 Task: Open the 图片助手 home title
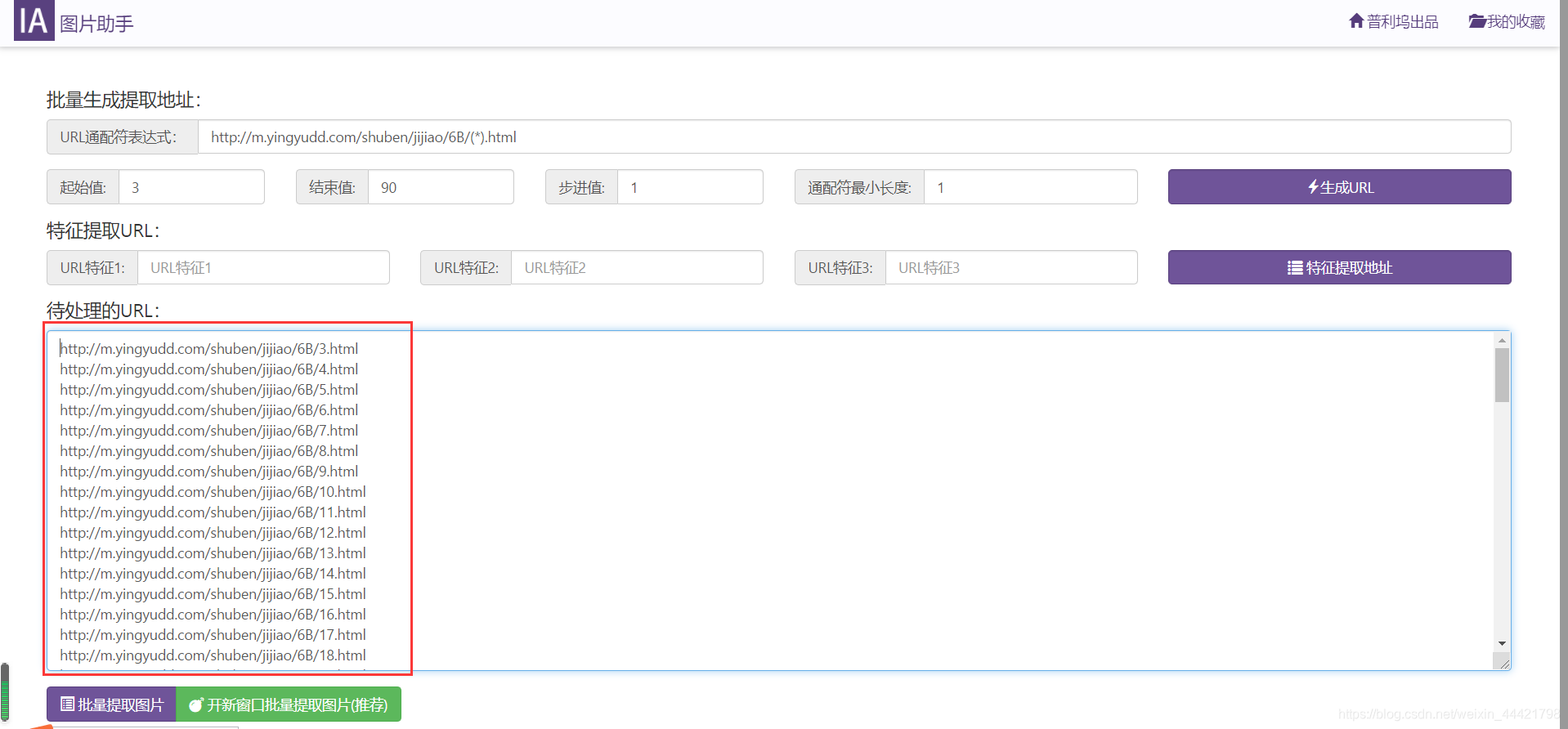(x=96, y=24)
